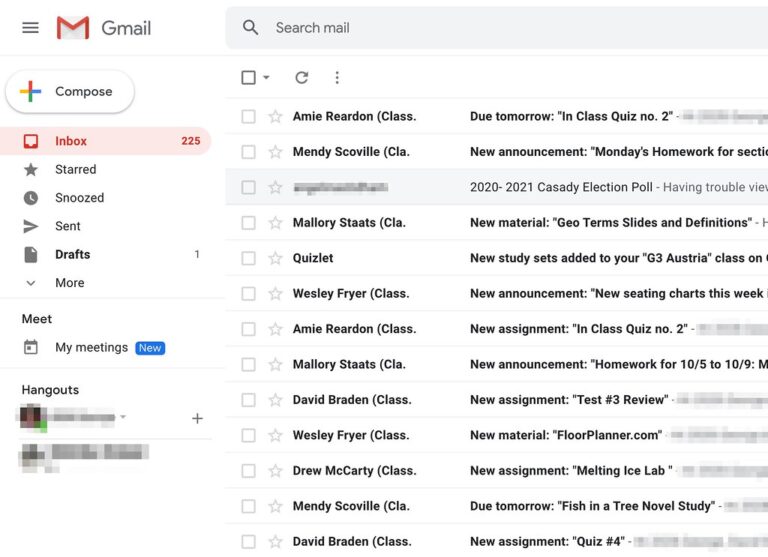Screen dimensions: 768x557
Task: Click the Snoozed clock icon
Action: pos(31,198)
